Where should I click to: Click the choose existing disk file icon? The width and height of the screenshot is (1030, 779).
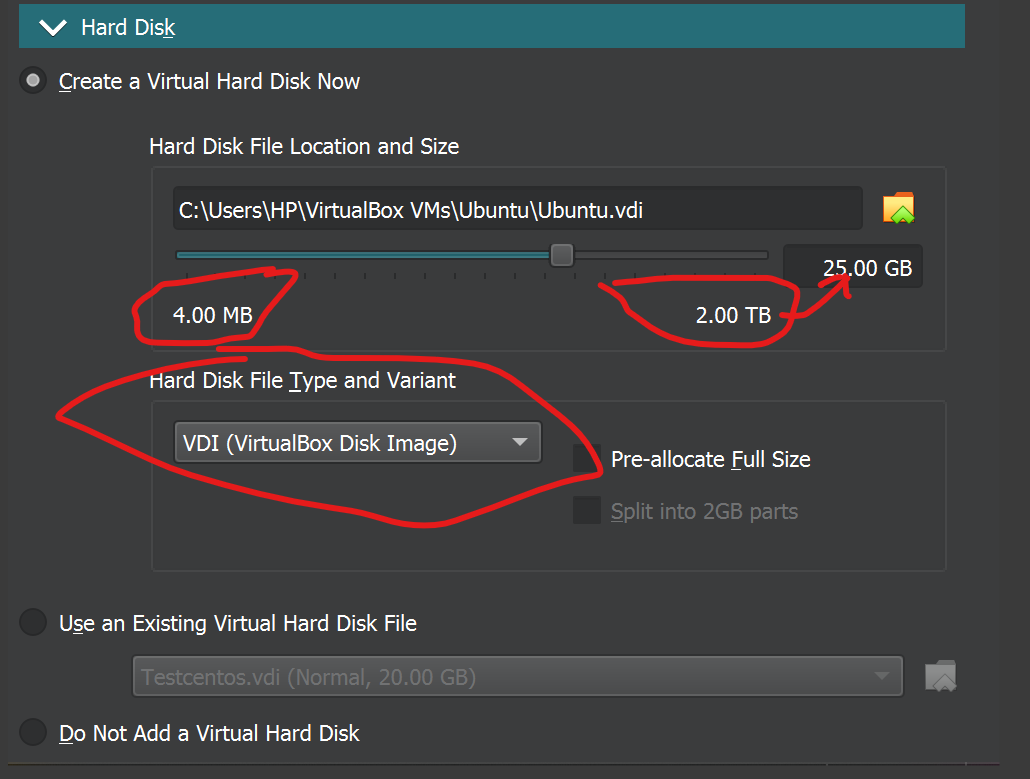(x=941, y=676)
